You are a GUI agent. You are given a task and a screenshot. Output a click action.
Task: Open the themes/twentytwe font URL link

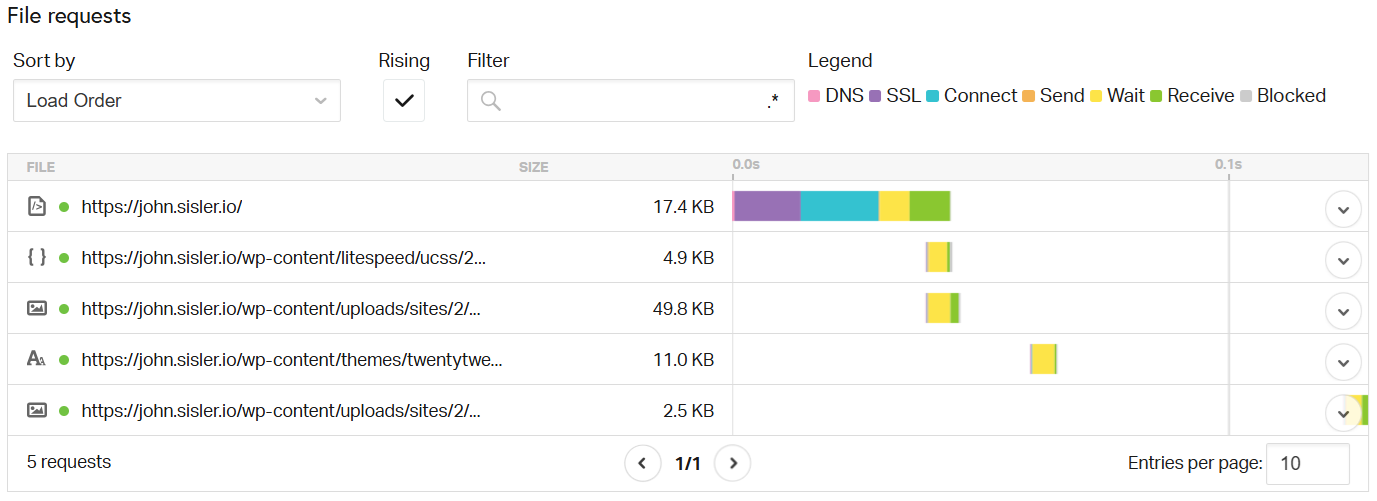(292, 359)
